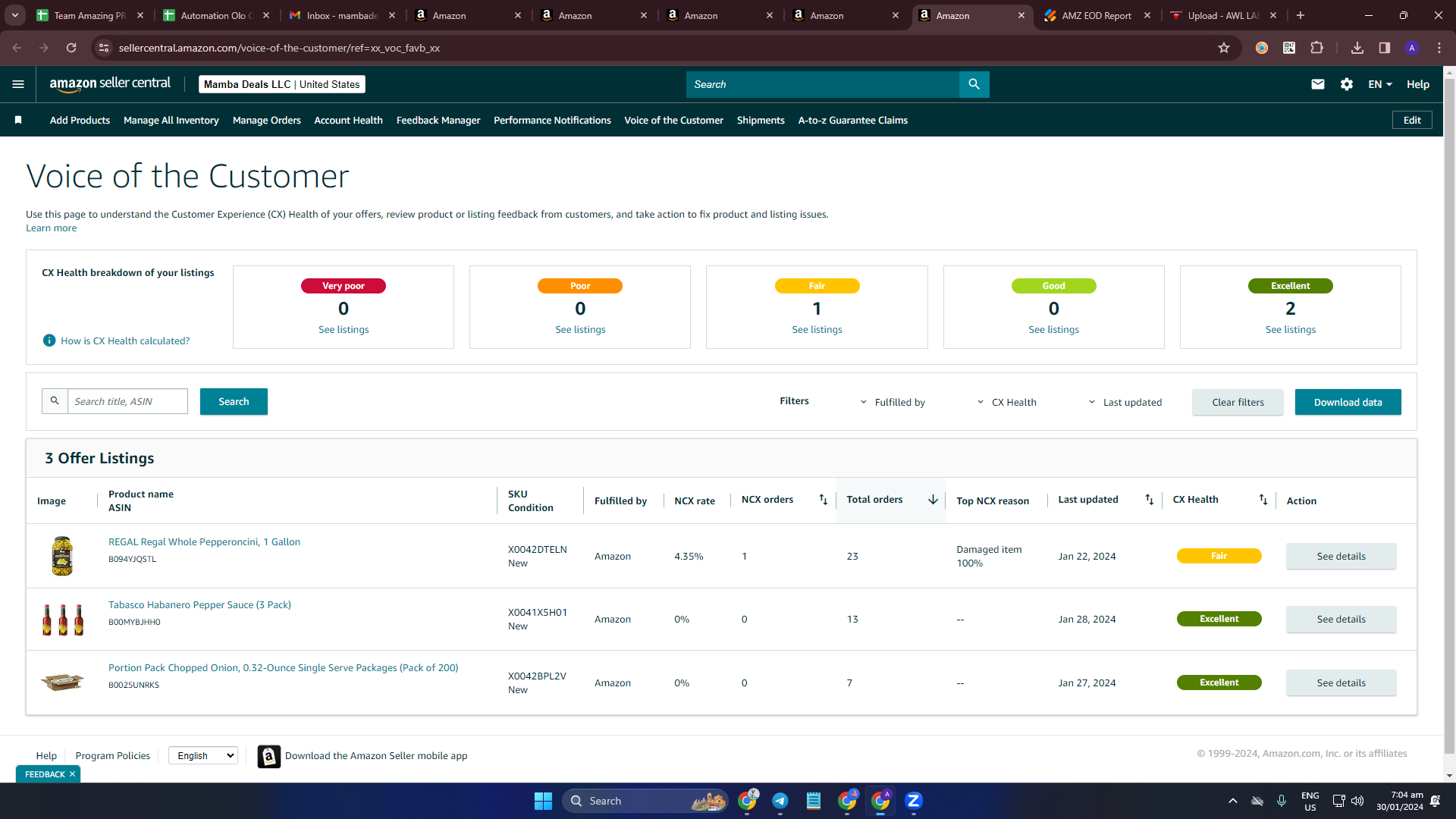Open Account Health page
Screen dimensions: 1456x819
pyautogui.click(x=348, y=120)
